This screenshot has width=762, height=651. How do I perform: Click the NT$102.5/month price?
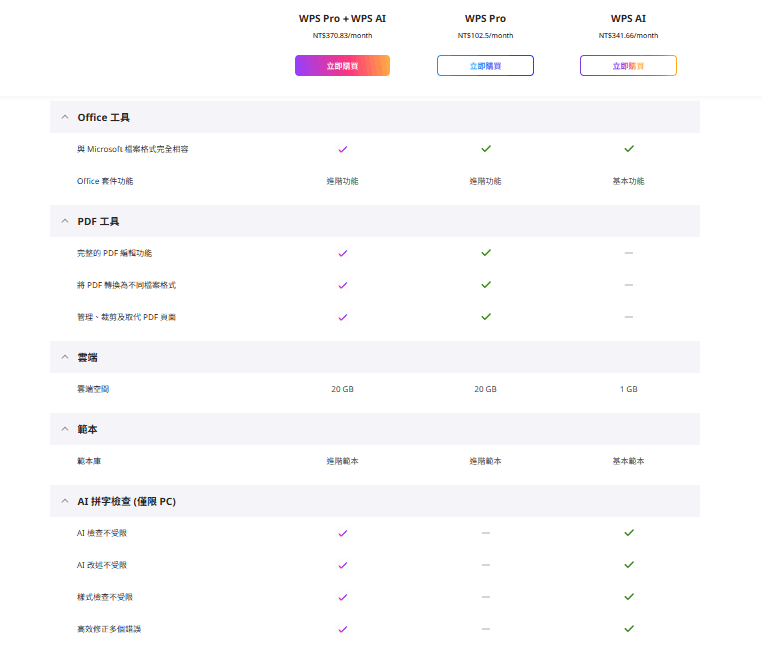click(x=485, y=35)
